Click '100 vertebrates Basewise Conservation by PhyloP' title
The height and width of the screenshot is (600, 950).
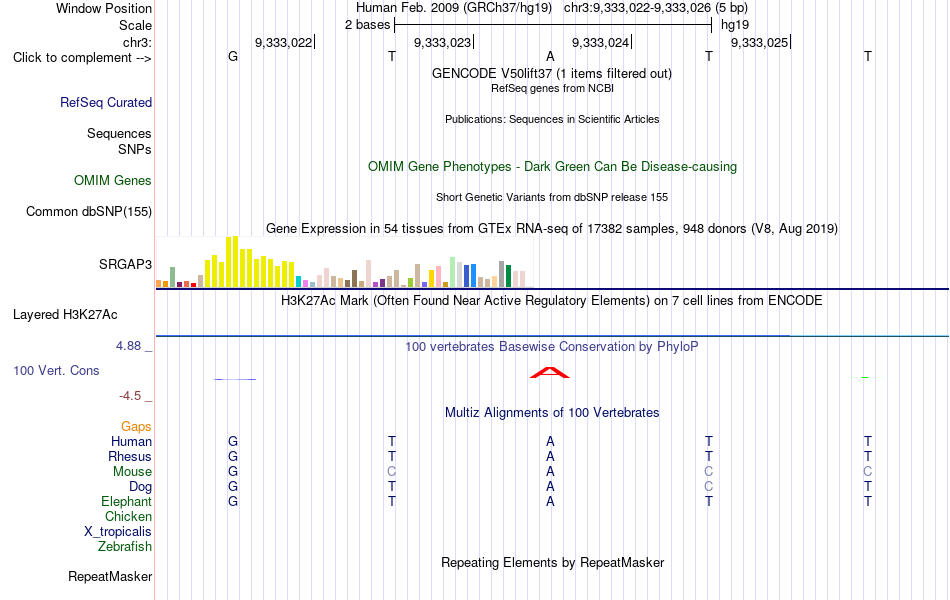point(552,347)
